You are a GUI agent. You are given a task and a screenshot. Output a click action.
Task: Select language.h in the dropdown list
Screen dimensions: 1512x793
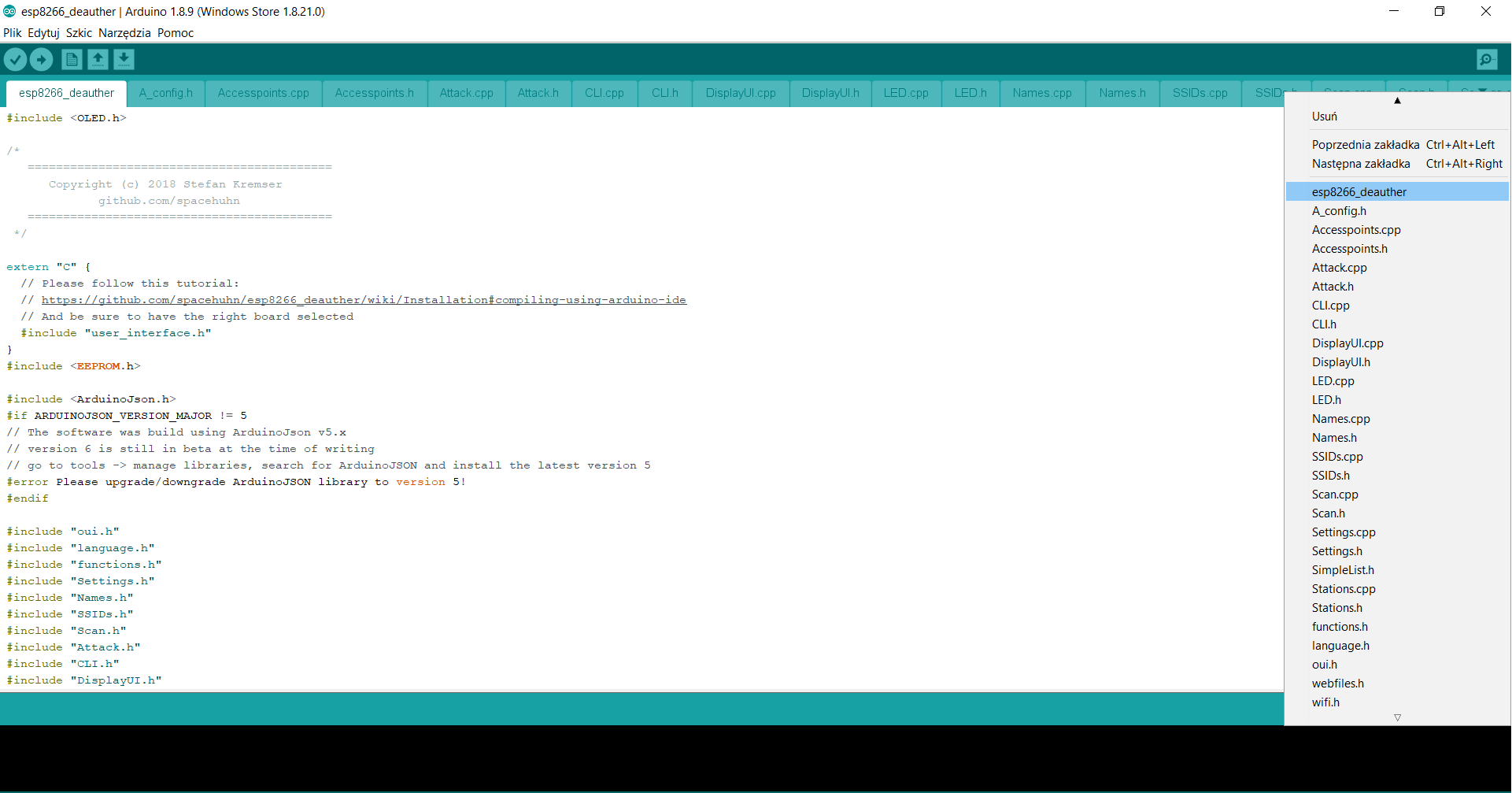tap(1397, 646)
